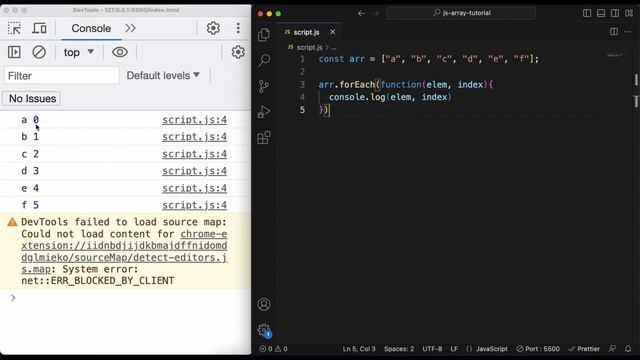The height and width of the screenshot is (360, 640).
Task: Select the 'a 0' console log text
Action: pos(30,120)
